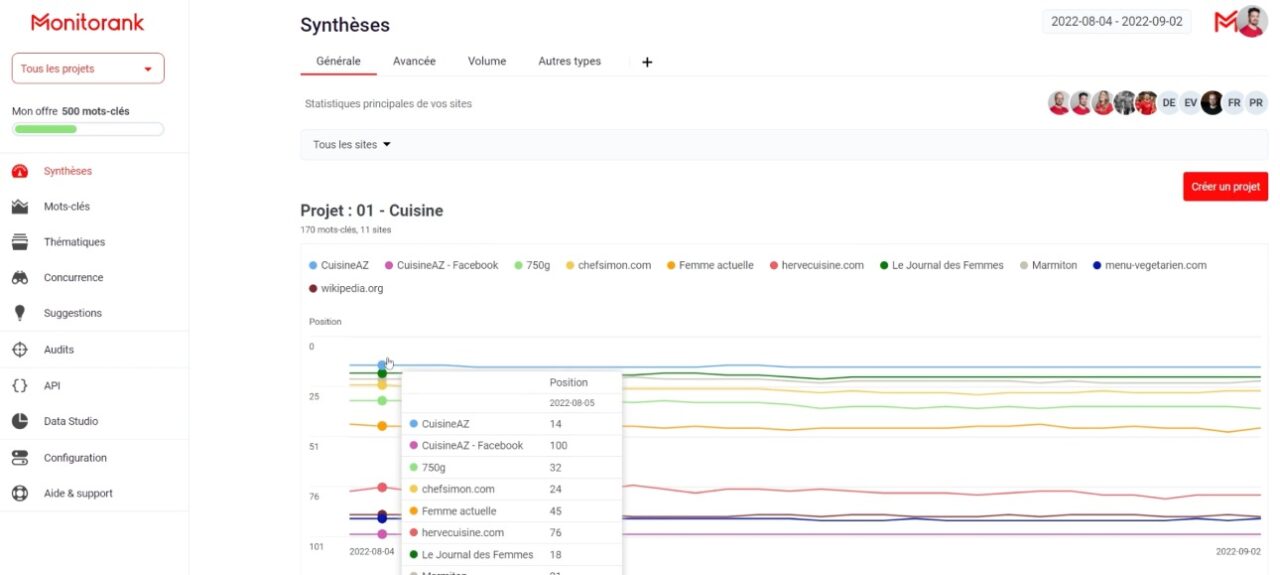
Task: Open the Tous les sites filter
Action: tap(351, 145)
